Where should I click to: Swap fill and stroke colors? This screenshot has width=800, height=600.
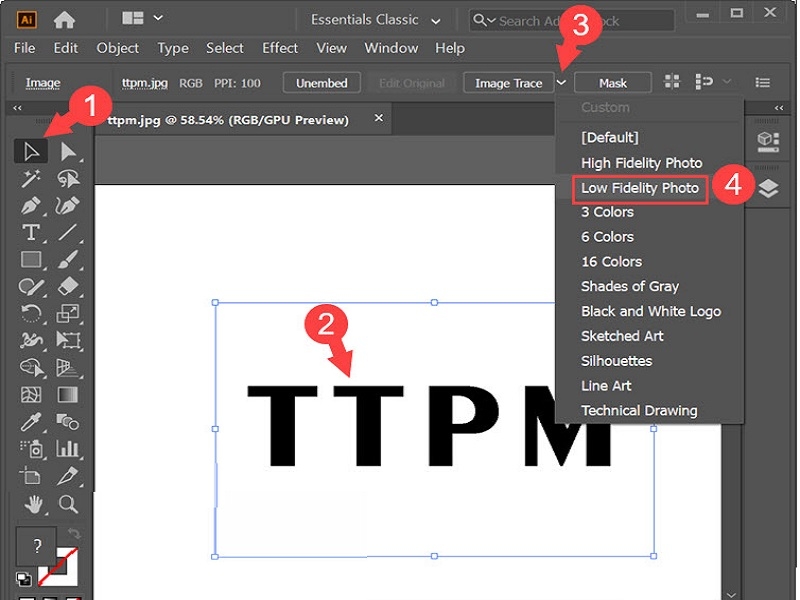click(74, 534)
